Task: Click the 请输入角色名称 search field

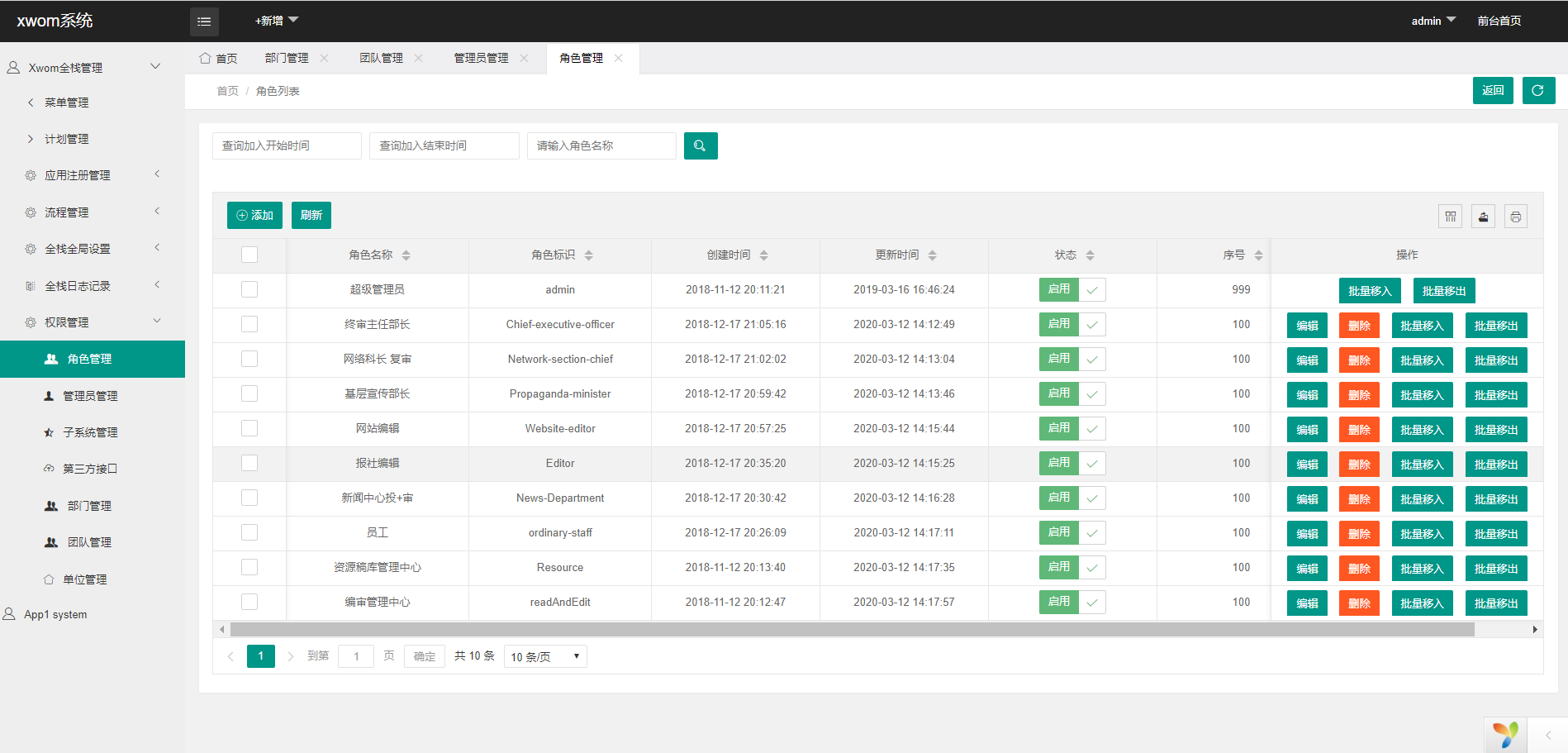Action: (601, 145)
